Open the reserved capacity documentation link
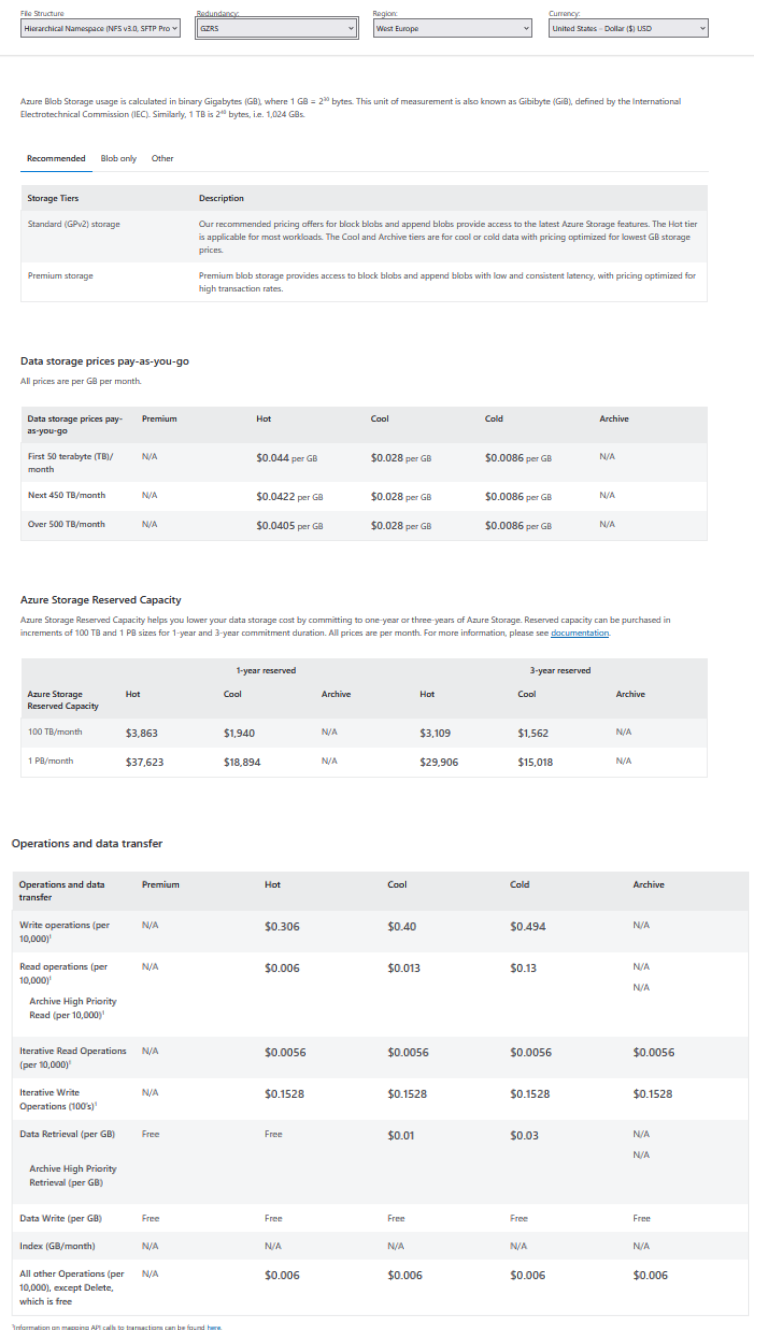 click(579, 633)
